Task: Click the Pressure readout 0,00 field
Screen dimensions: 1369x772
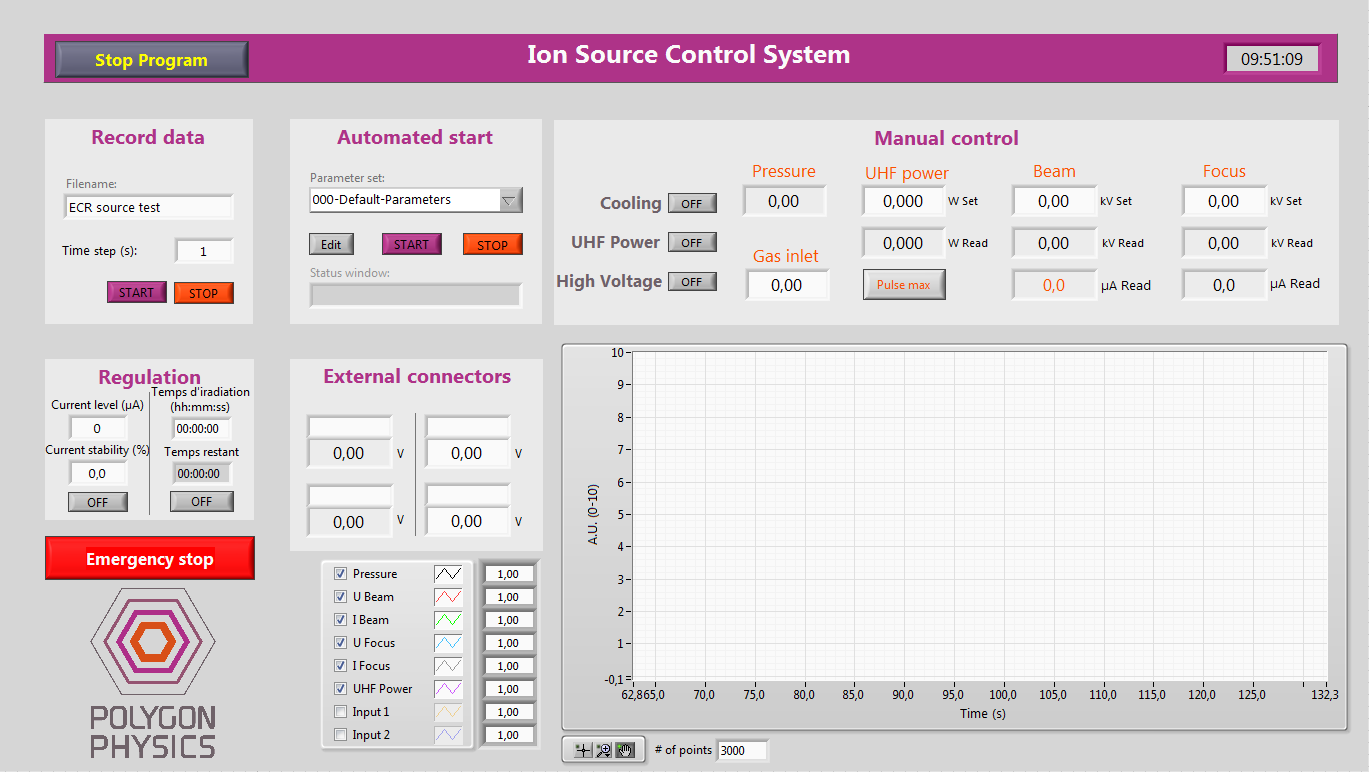Action: click(784, 201)
